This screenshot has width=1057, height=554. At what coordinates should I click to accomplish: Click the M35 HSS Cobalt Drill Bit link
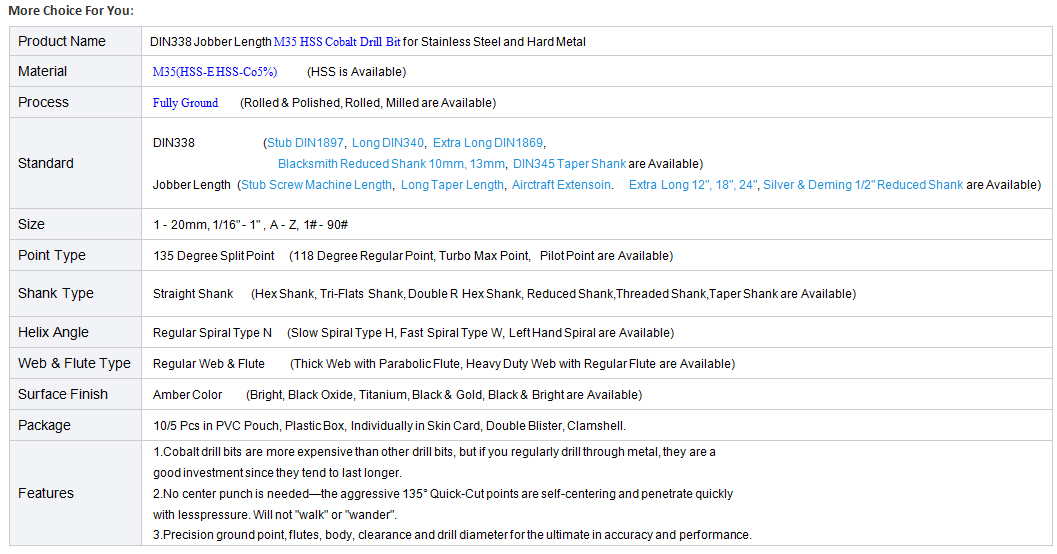tap(337, 42)
